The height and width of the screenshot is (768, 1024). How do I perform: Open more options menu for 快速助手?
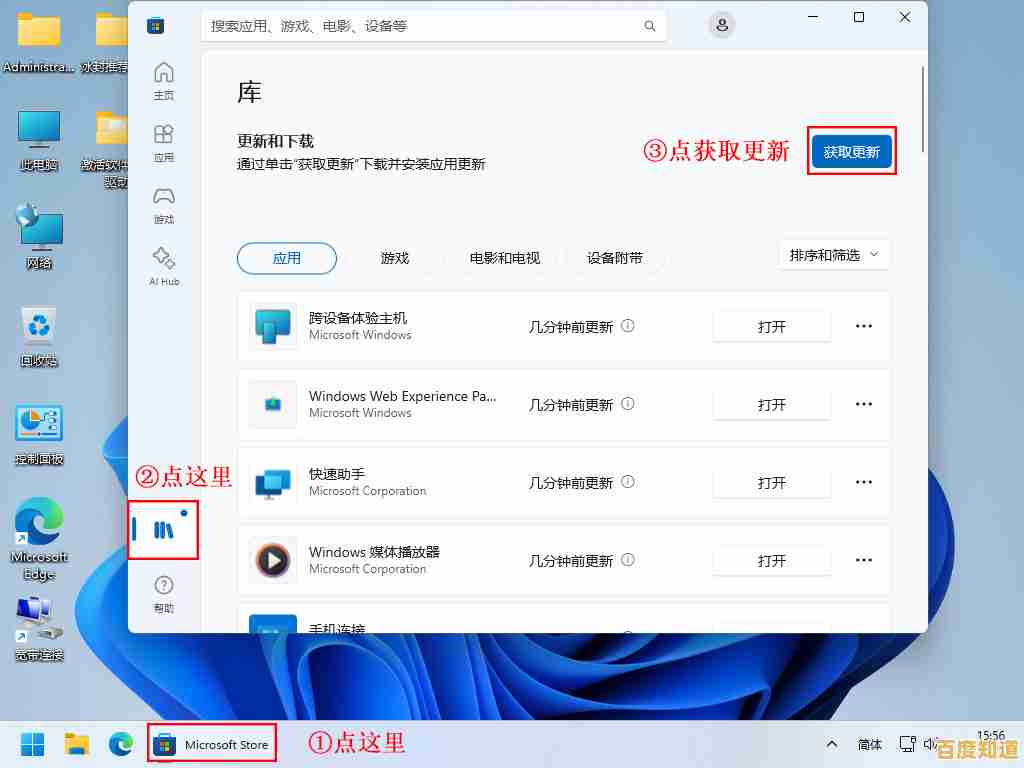pyautogui.click(x=863, y=481)
